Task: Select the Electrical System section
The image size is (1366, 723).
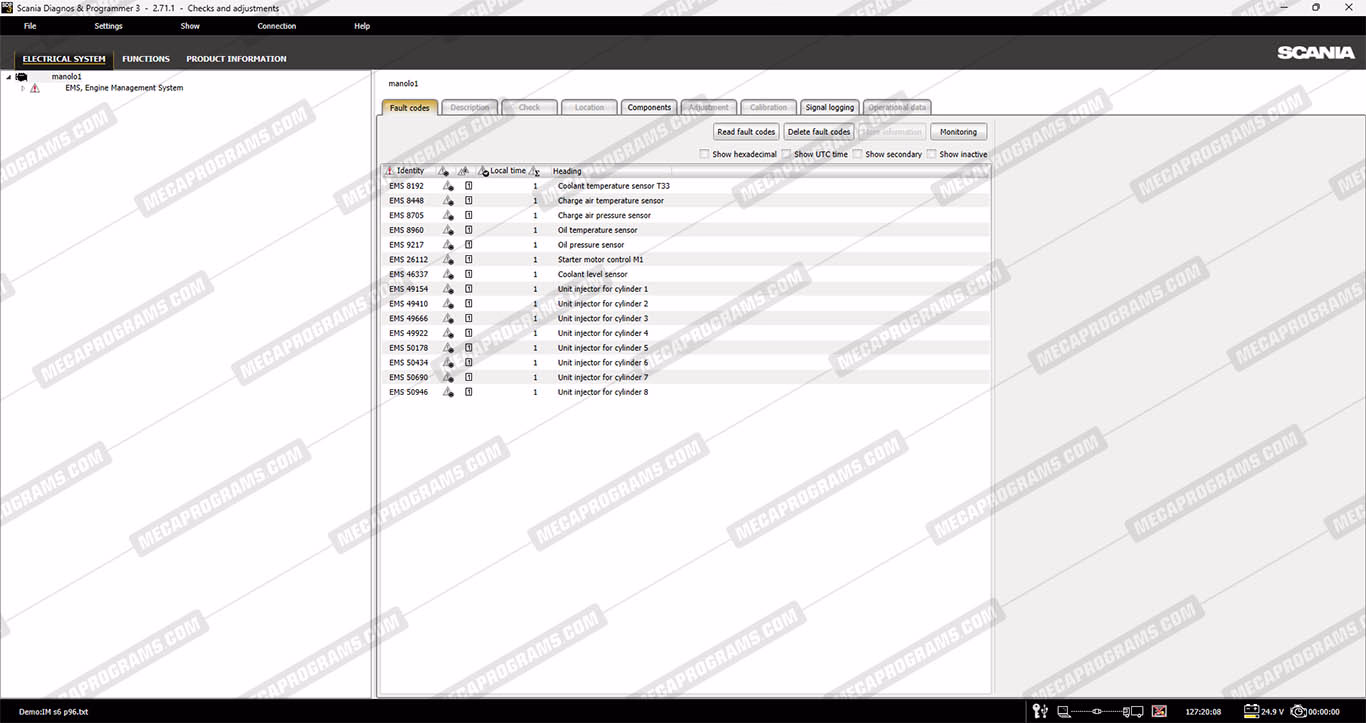Action: [x=64, y=59]
